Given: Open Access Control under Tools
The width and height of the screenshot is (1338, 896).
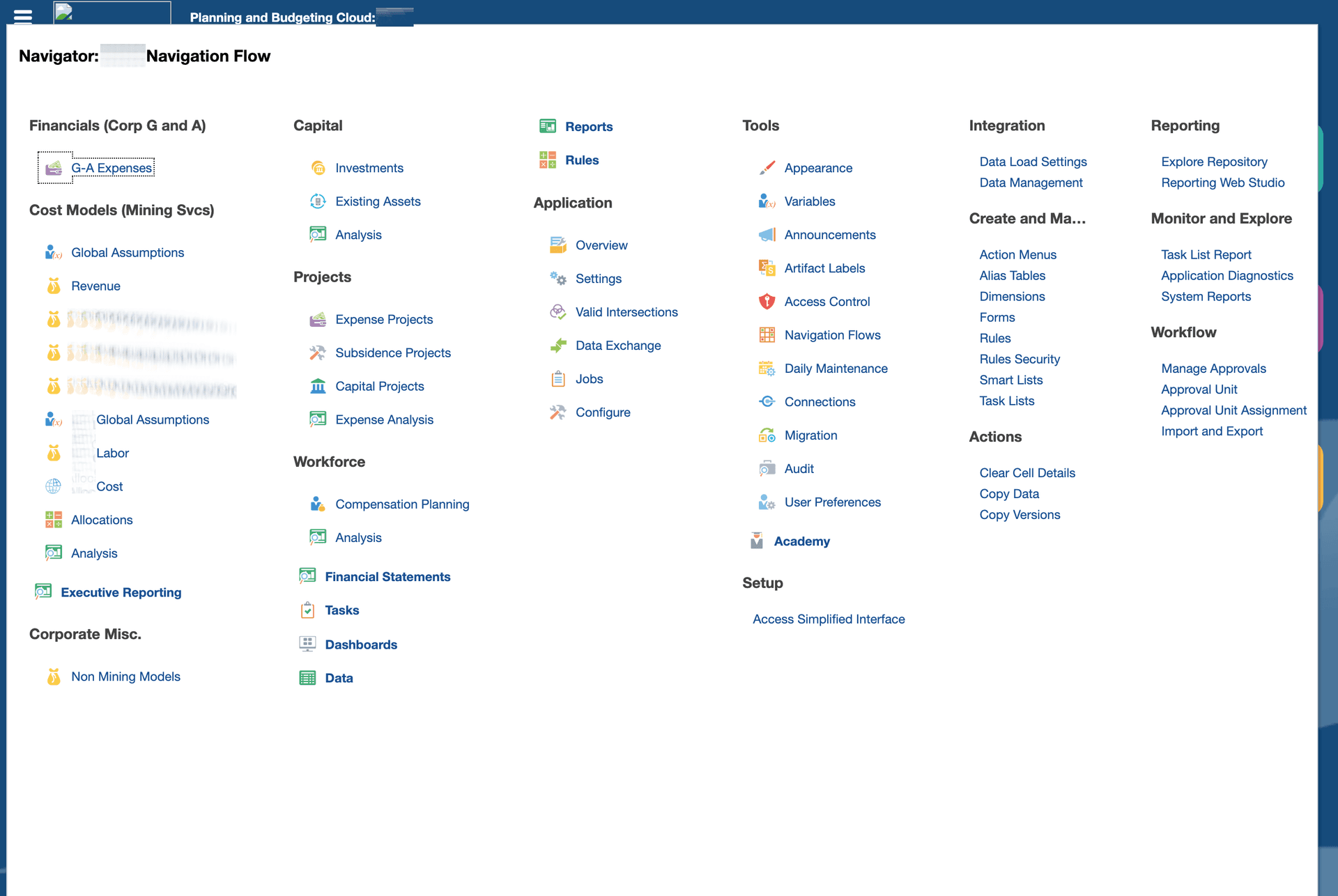Looking at the screenshot, I should 827,301.
